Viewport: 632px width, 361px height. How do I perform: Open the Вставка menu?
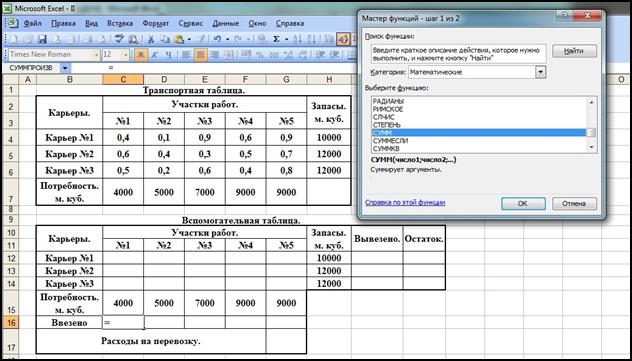120,23
